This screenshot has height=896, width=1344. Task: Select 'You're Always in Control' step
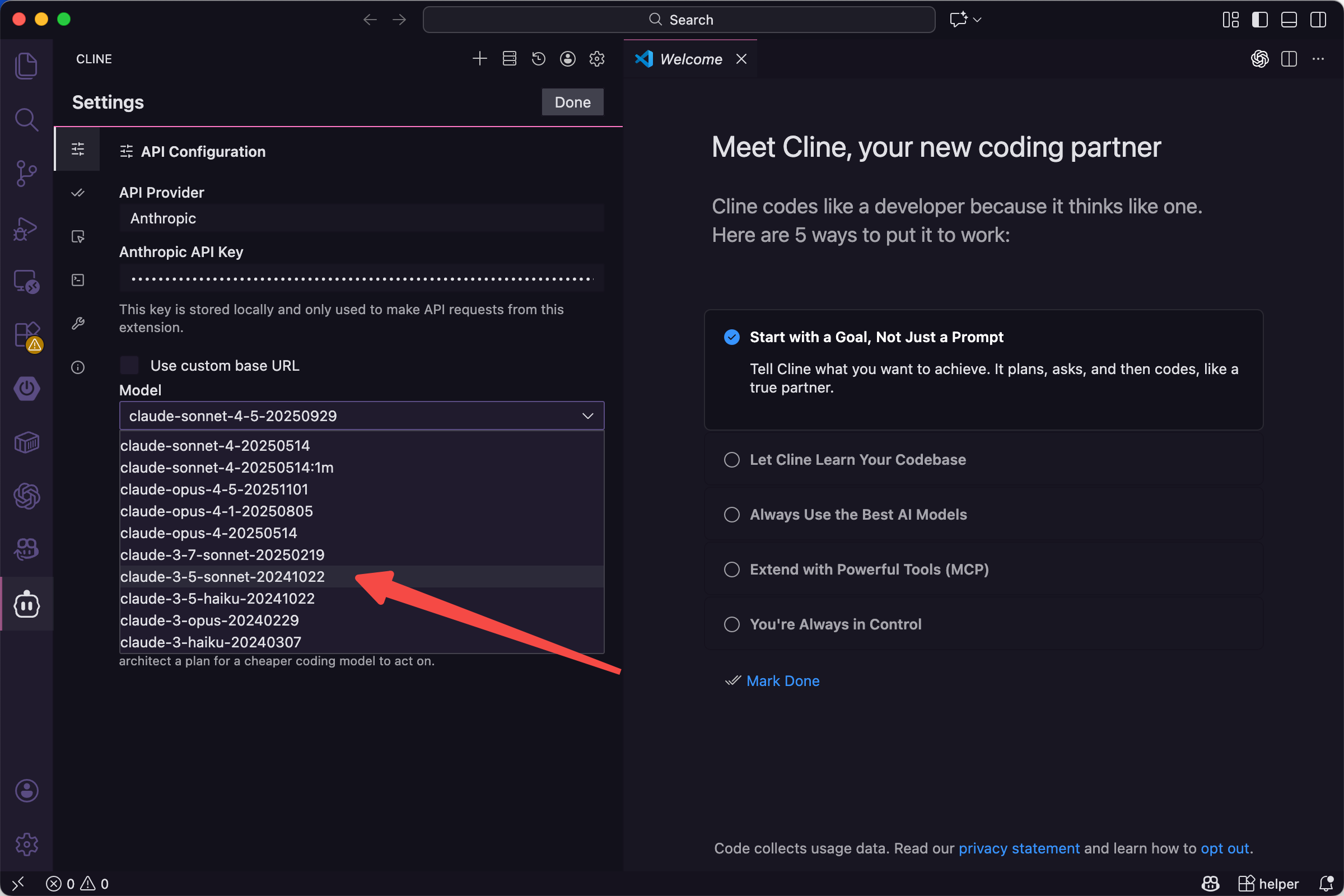point(983,624)
